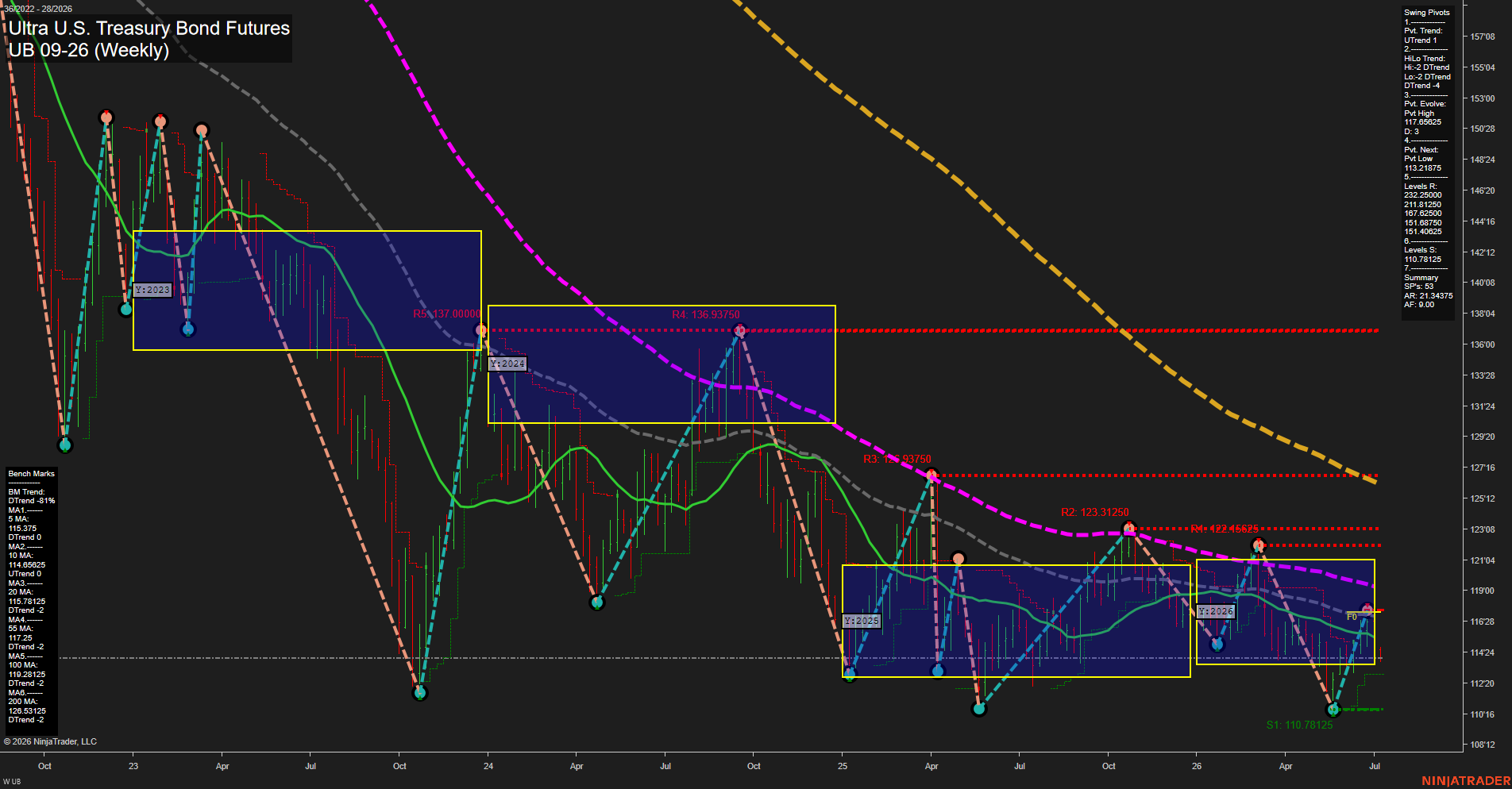Click the W UB chart tab label
1512x789 pixels.
click(x=12, y=781)
